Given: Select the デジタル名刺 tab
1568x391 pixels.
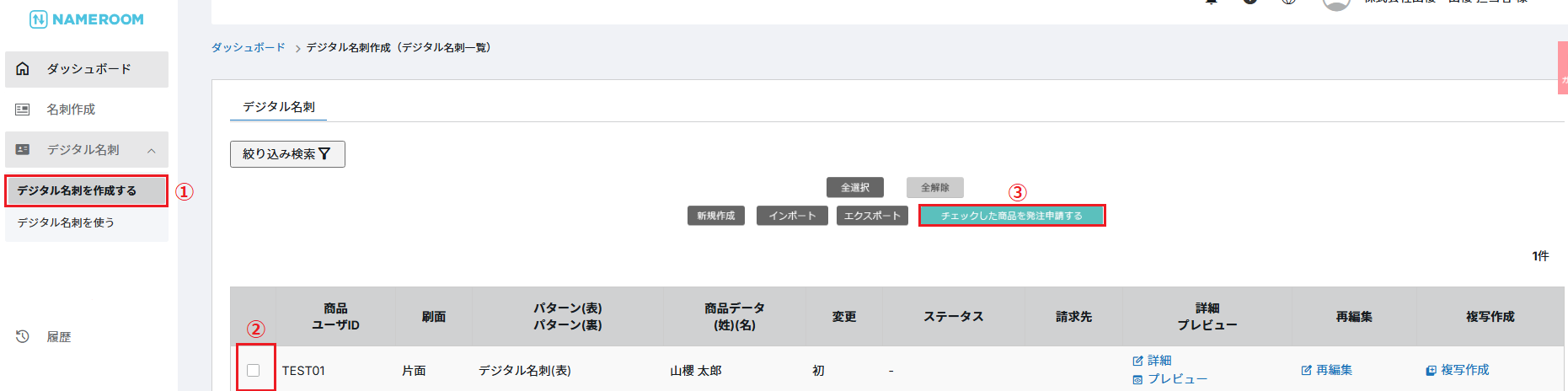Looking at the screenshot, I should (x=279, y=107).
